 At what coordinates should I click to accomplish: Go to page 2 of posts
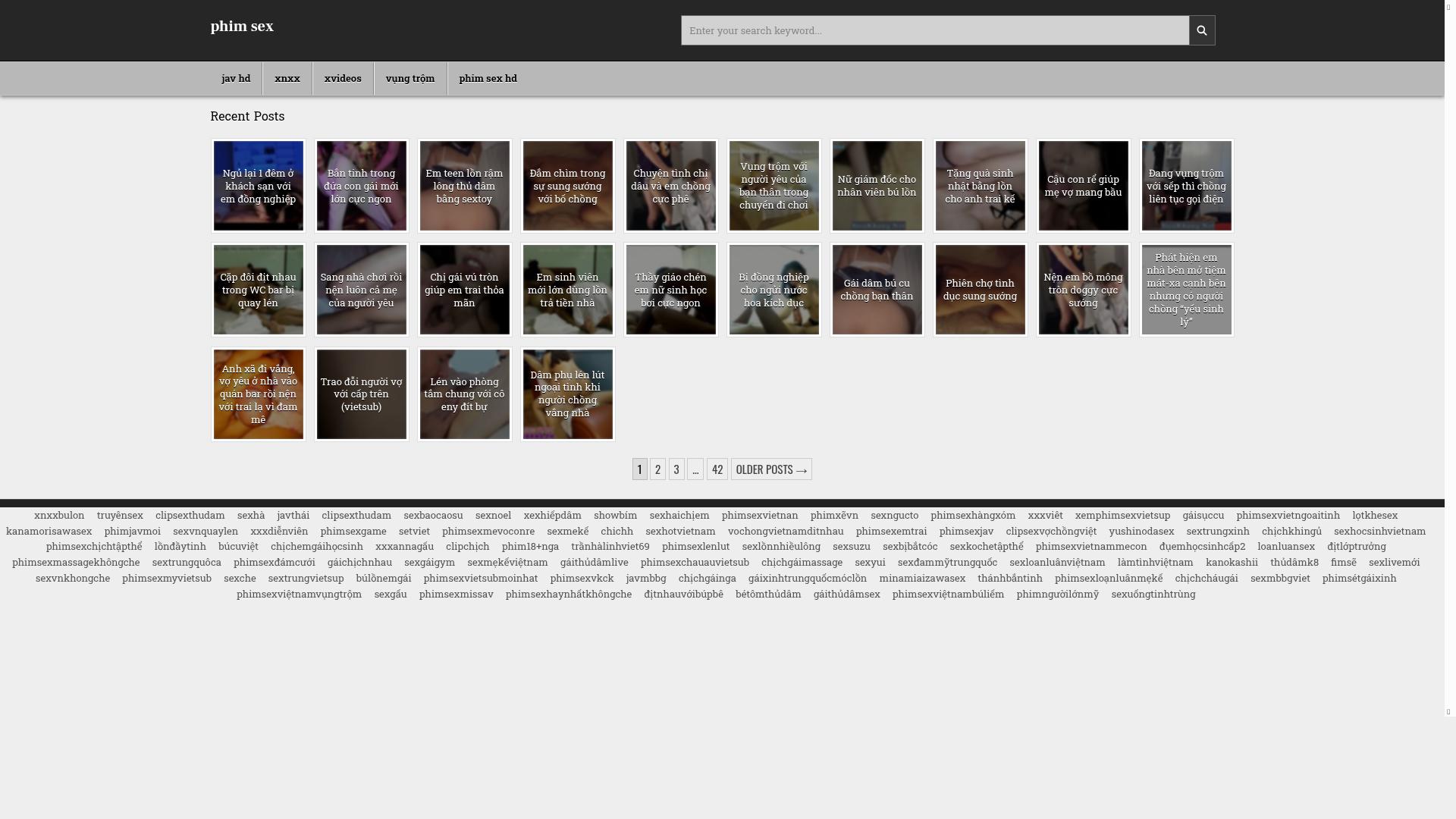tap(657, 469)
